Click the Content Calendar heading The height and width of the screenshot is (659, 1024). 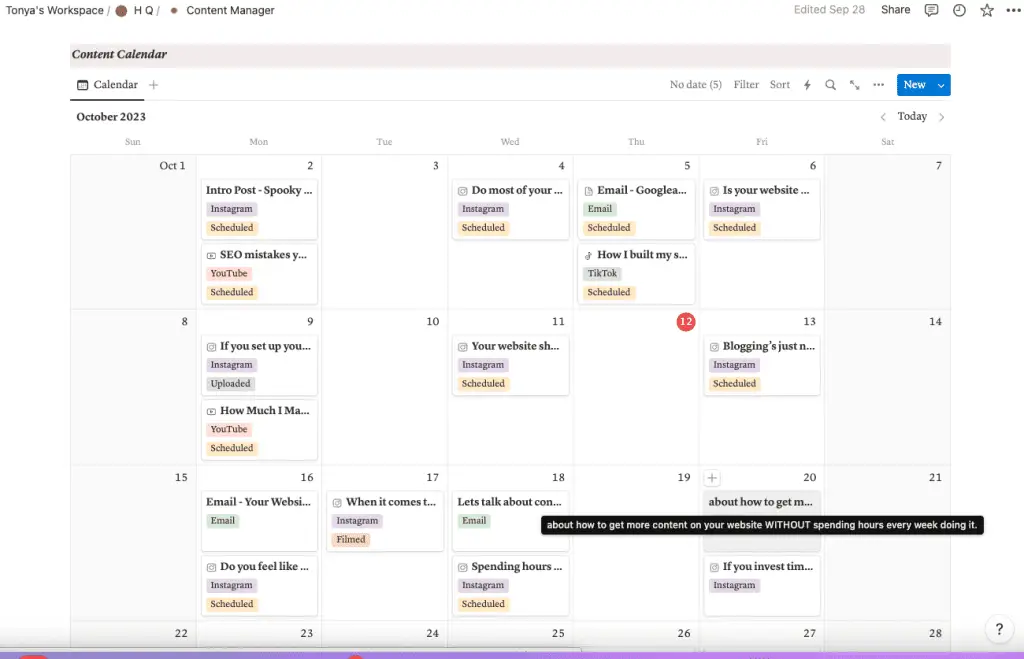(x=119, y=54)
